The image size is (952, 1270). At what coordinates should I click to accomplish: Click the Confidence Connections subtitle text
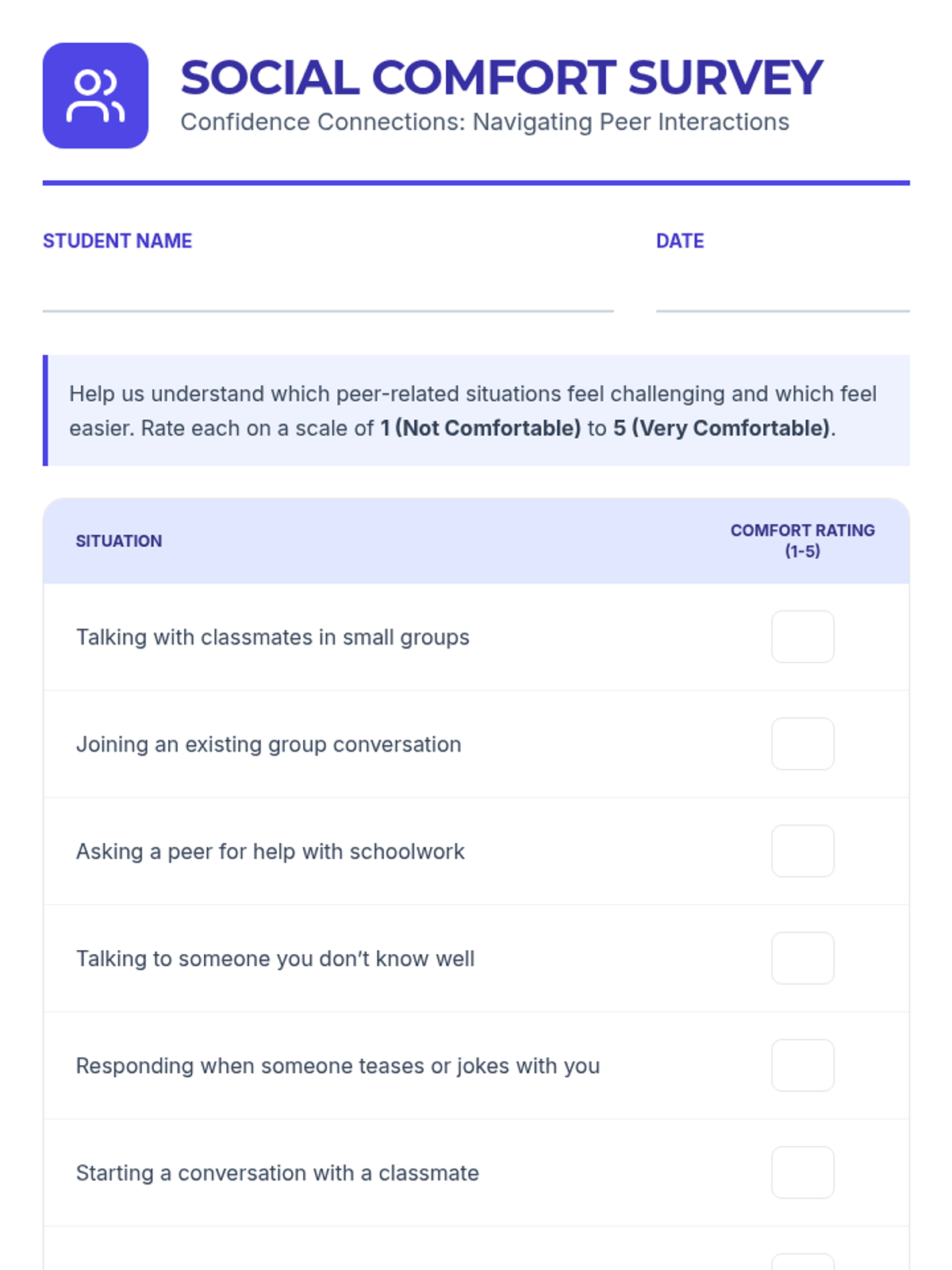pos(485,122)
